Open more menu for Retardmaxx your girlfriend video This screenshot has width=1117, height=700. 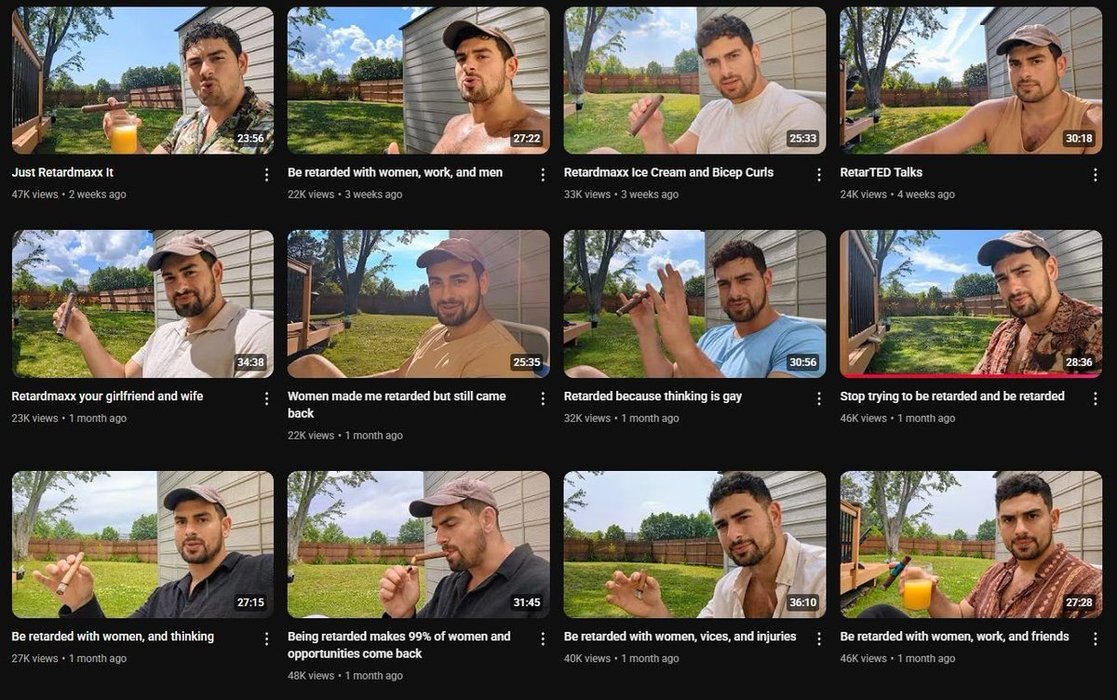(x=266, y=398)
